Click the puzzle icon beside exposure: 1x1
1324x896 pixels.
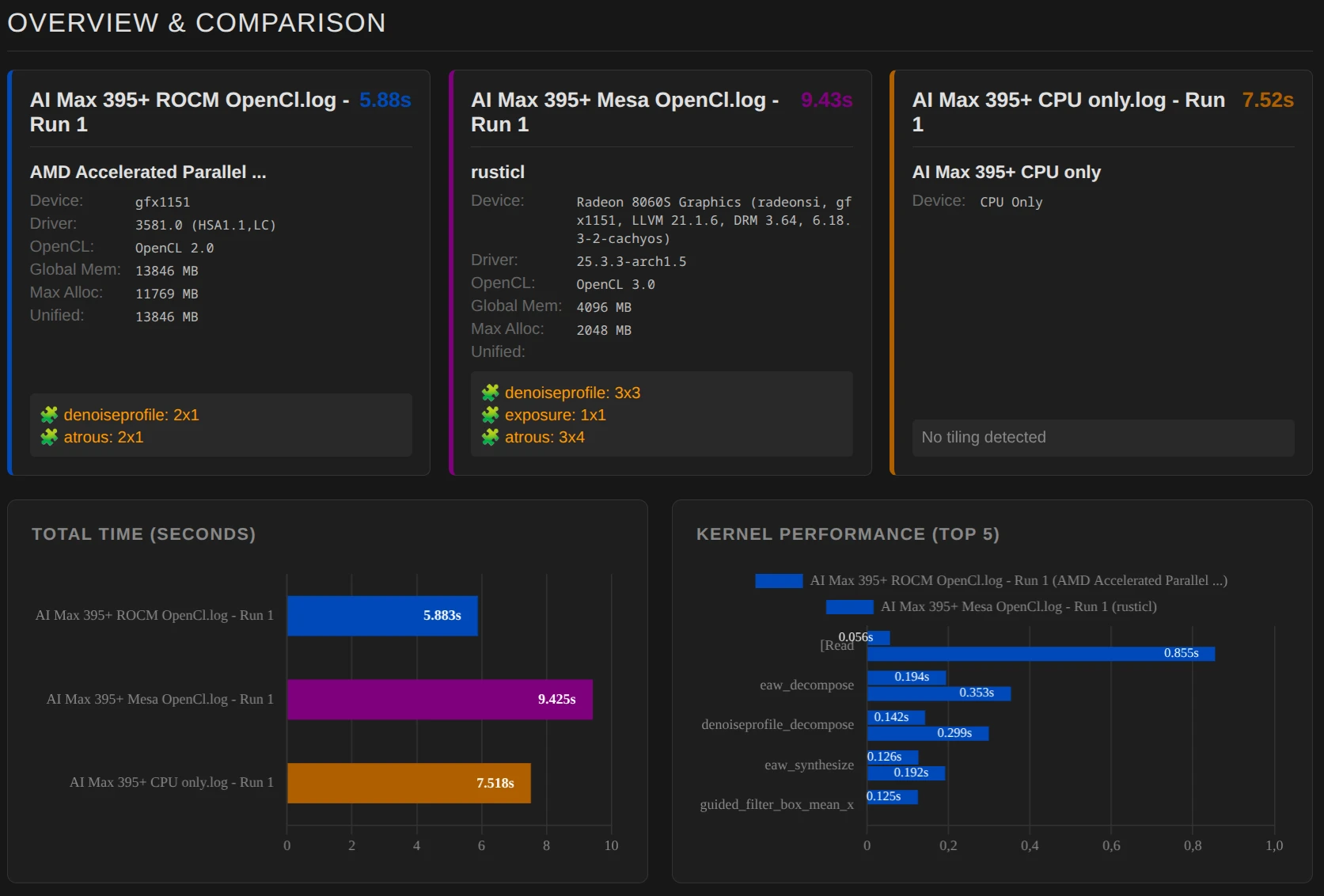pyautogui.click(x=491, y=415)
